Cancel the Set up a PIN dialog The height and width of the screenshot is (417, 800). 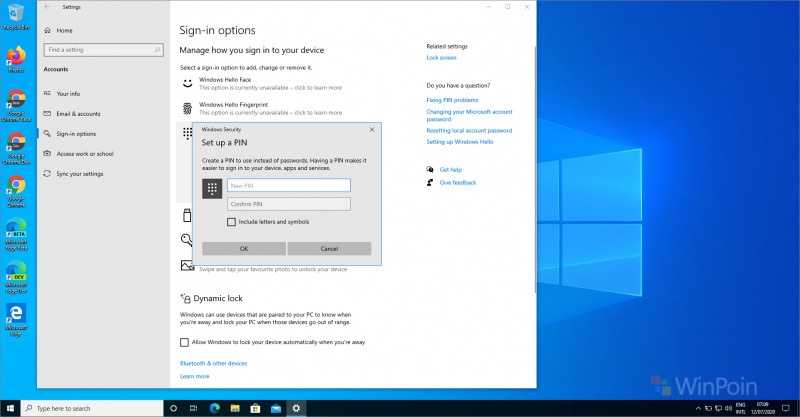[329, 249]
